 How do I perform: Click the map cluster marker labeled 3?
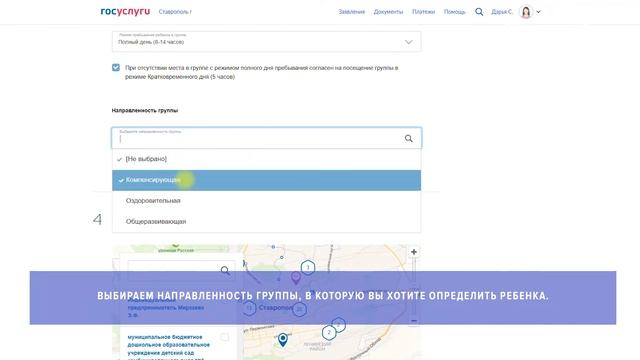coord(308,268)
